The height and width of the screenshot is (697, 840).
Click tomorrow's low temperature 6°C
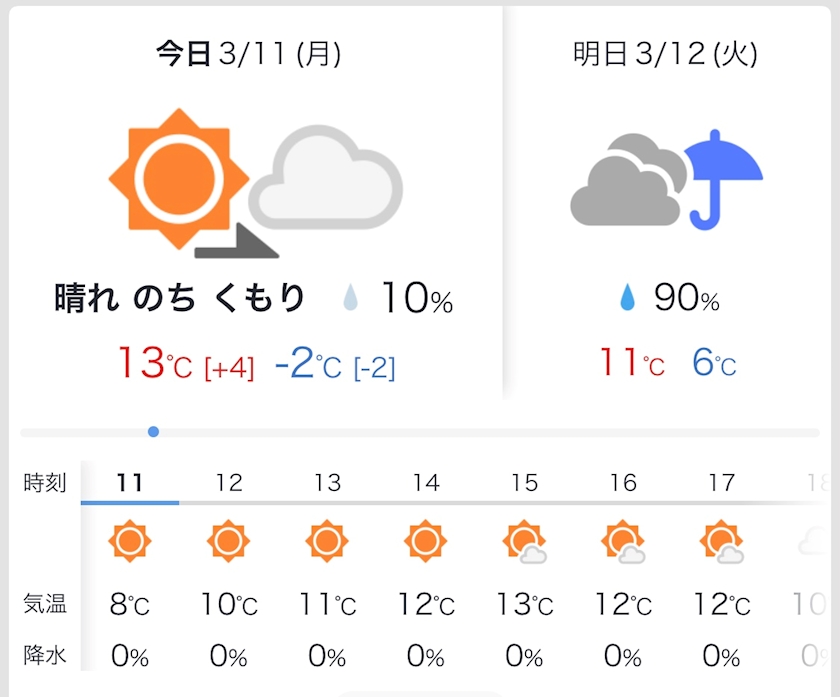click(x=714, y=363)
